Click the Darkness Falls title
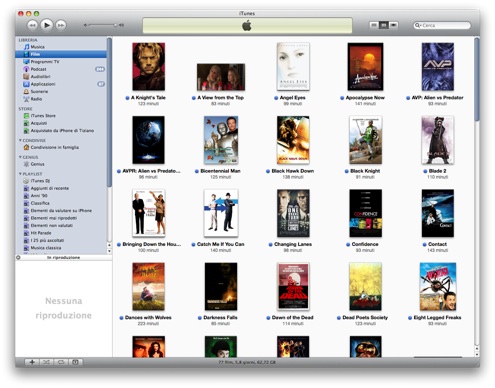This screenshot has width=495, height=388. pos(220,318)
